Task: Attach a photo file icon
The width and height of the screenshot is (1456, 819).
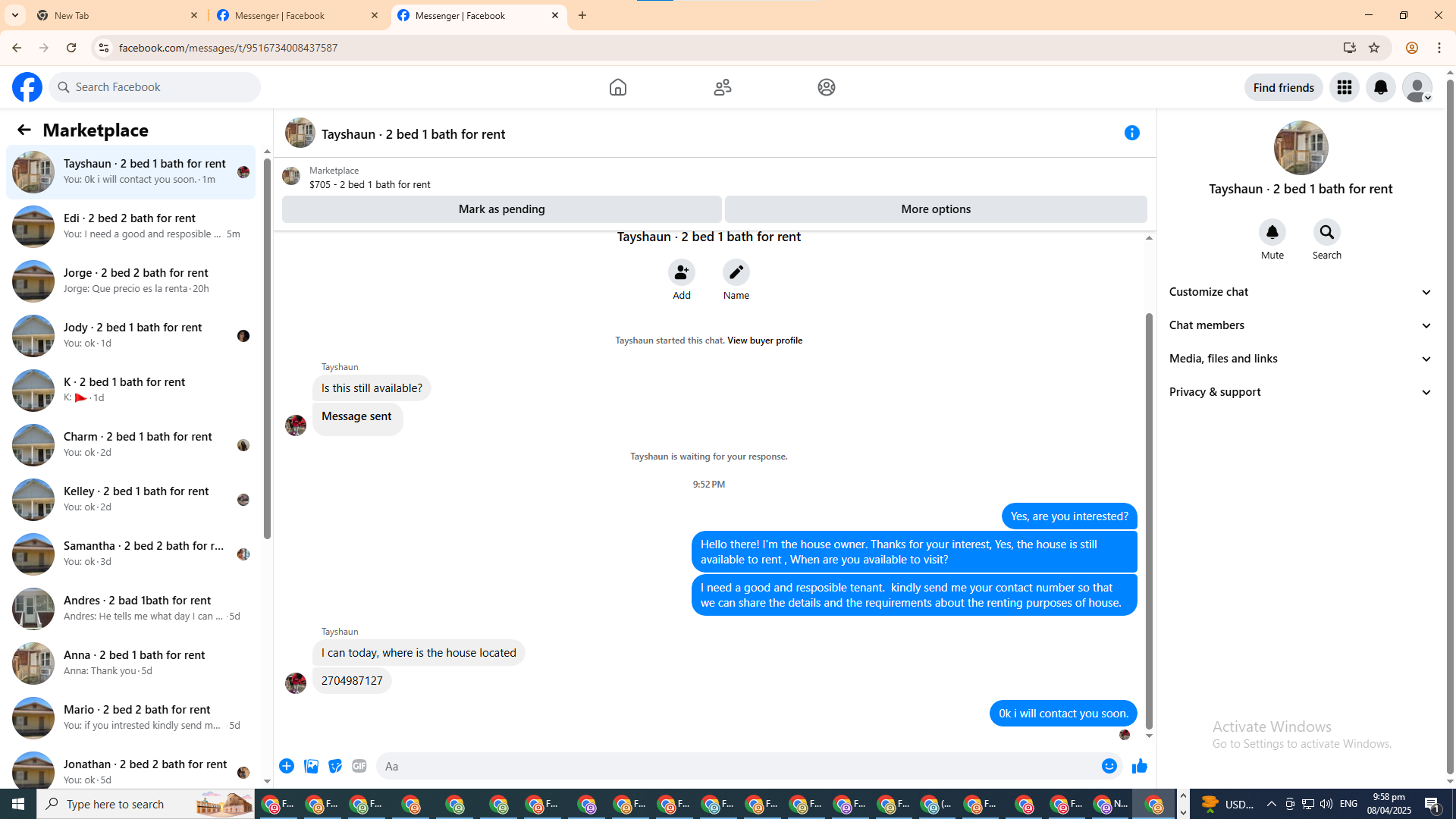Action: pos(311,766)
